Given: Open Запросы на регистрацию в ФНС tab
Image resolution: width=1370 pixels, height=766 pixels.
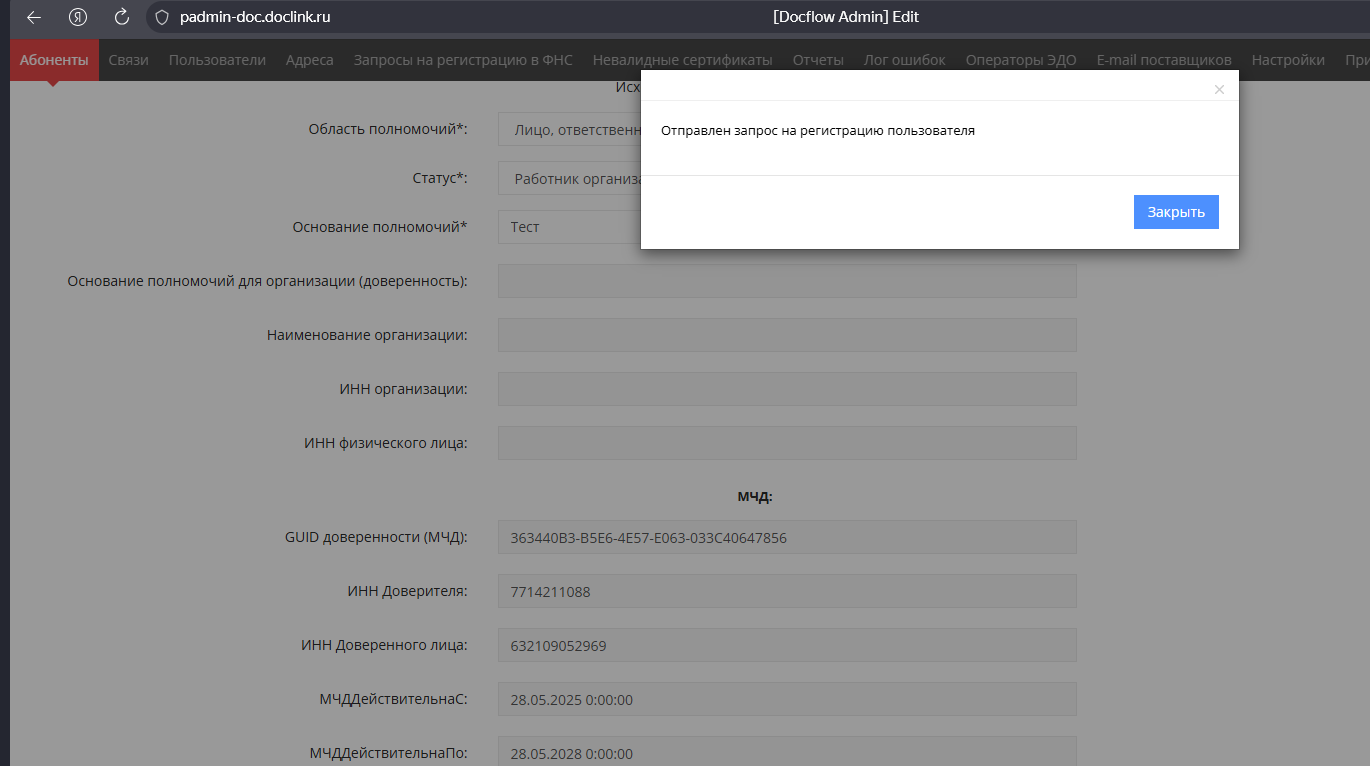Looking at the screenshot, I should coord(463,60).
